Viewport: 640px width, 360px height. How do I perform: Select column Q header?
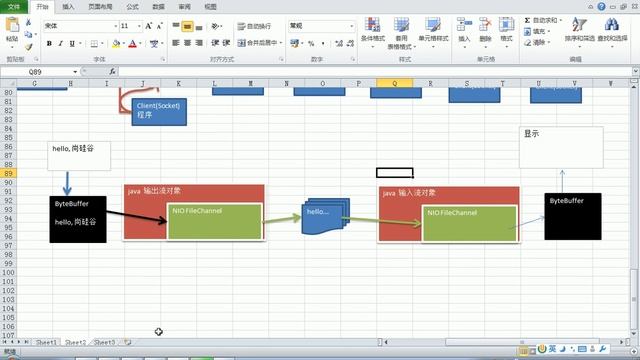[394, 83]
